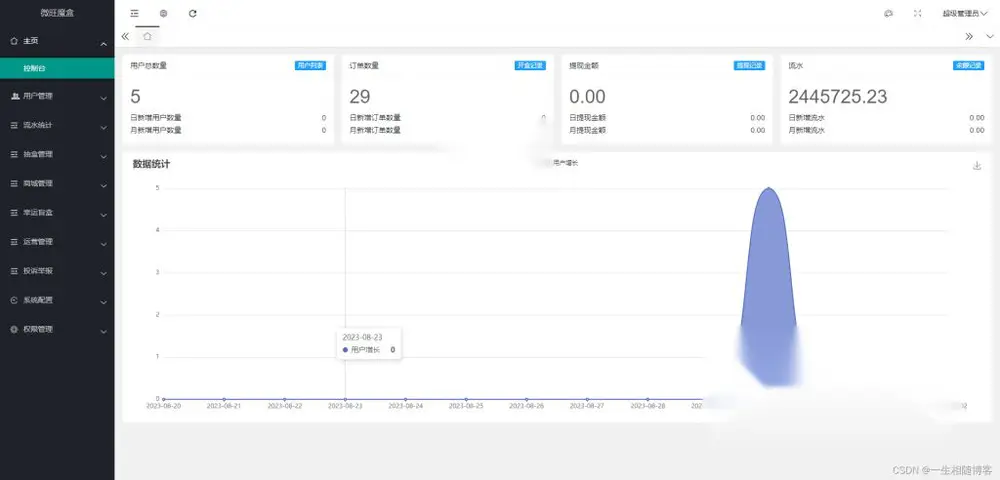Click the total users value 5
Image resolution: width=1000 pixels, height=480 pixels.
(x=135, y=97)
